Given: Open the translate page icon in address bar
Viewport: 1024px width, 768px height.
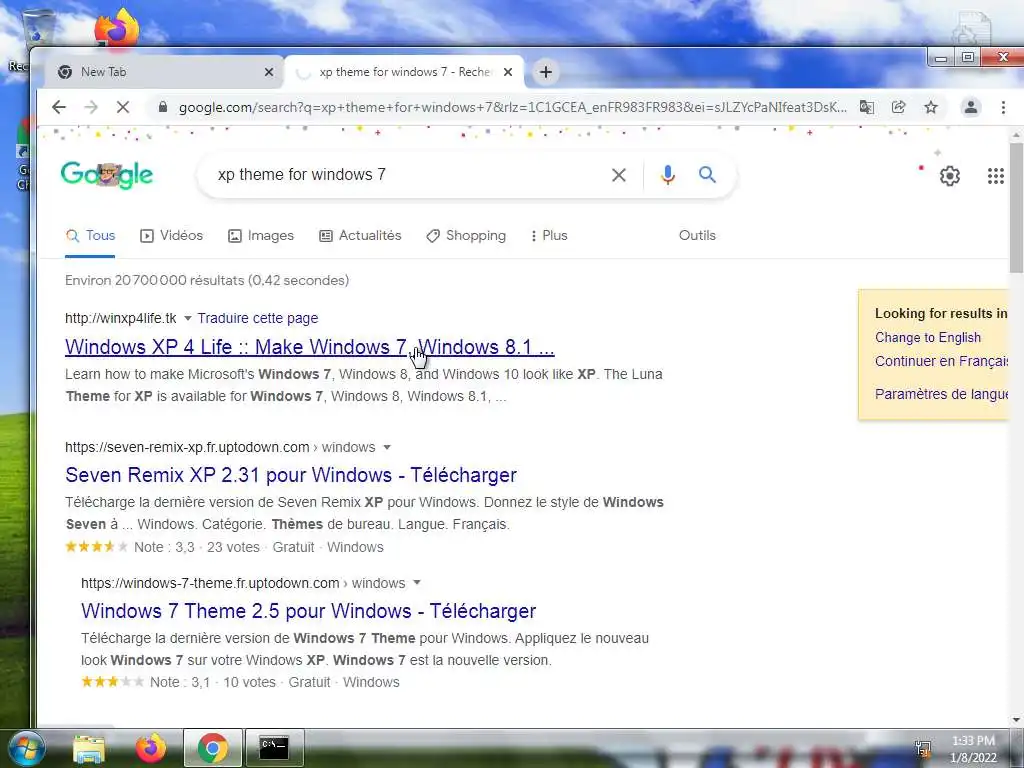Looking at the screenshot, I should coord(867,107).
